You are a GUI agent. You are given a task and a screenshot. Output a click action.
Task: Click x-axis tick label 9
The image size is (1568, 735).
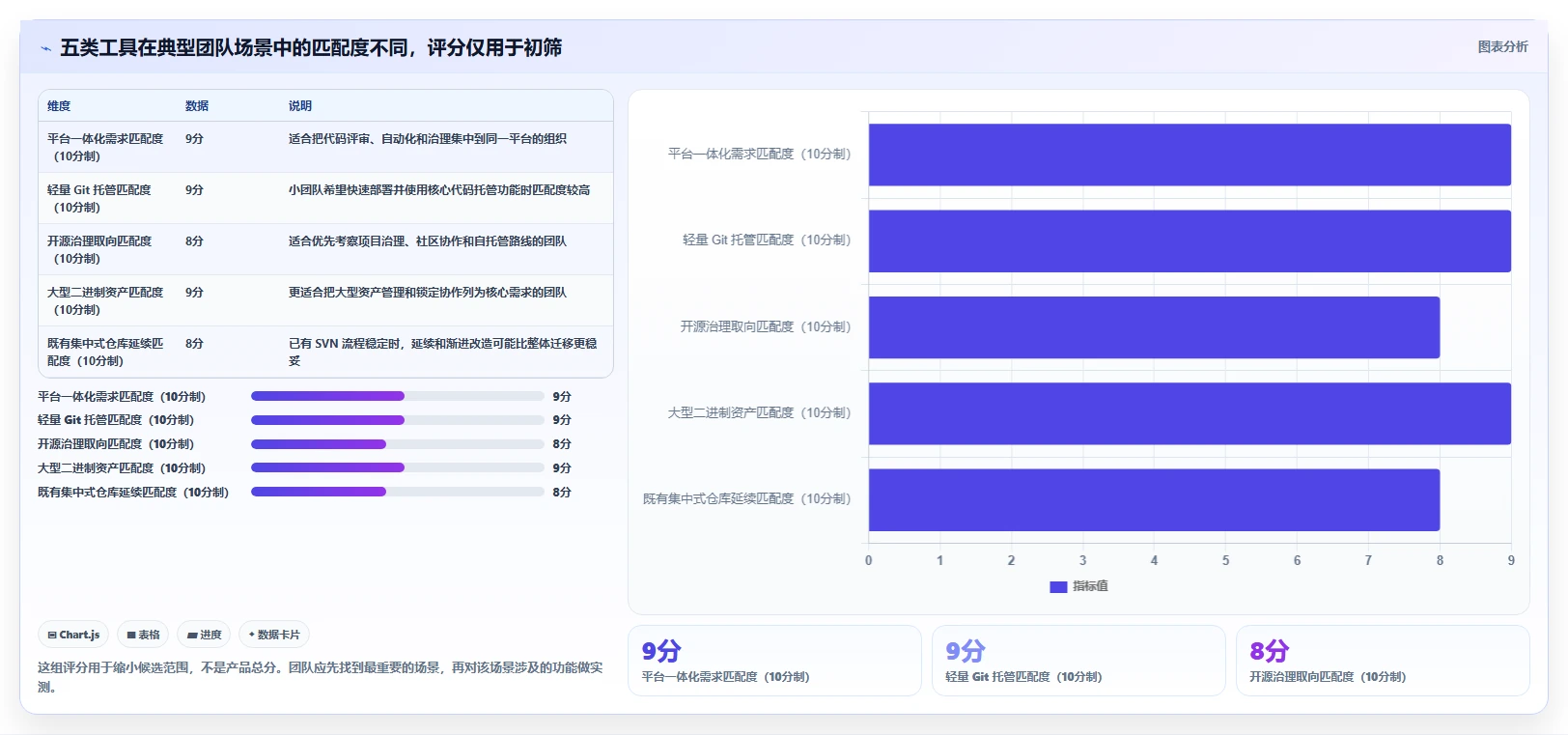1511,560
